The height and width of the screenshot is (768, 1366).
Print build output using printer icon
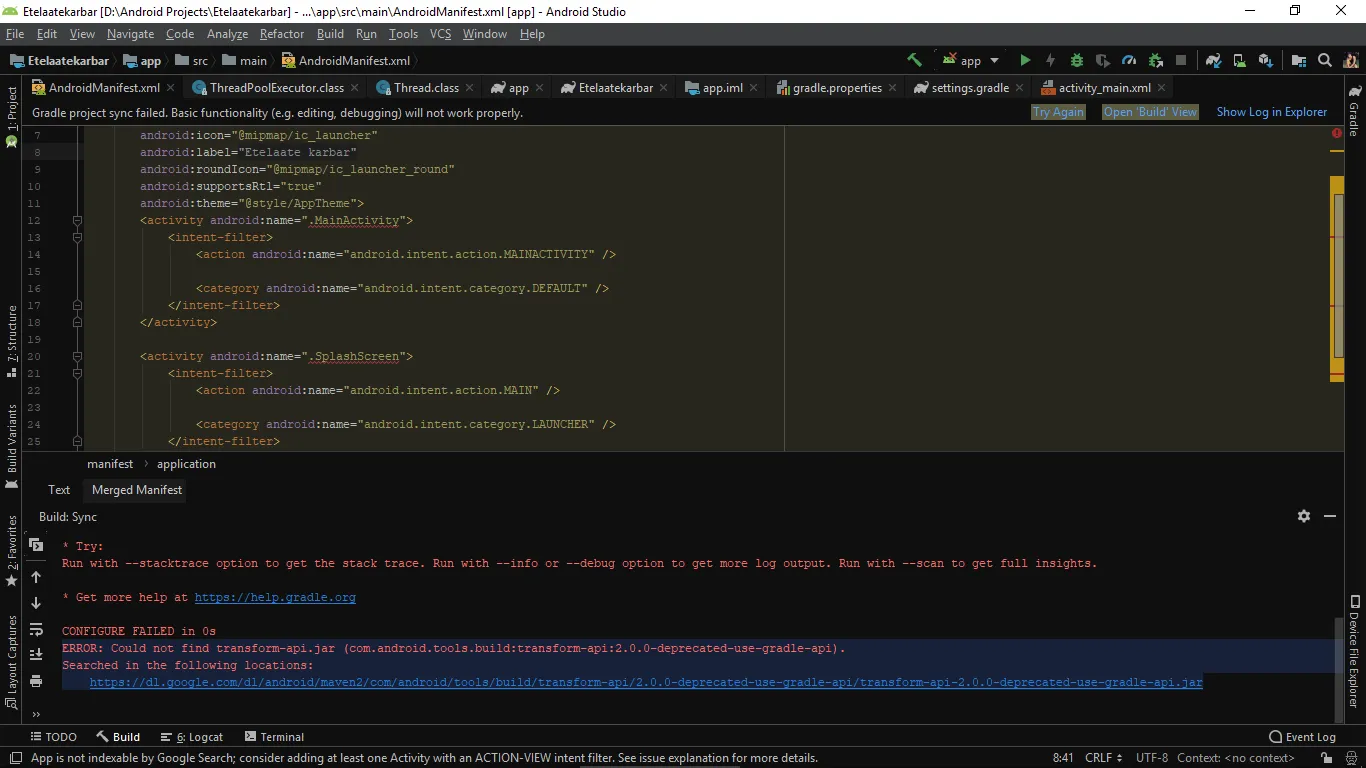36,681
